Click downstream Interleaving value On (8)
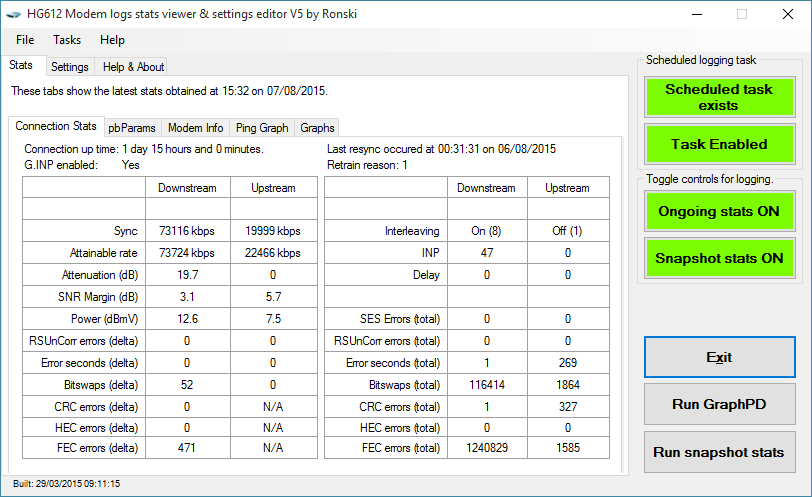This screenshot has height=497, width=812. pos(486,231)
